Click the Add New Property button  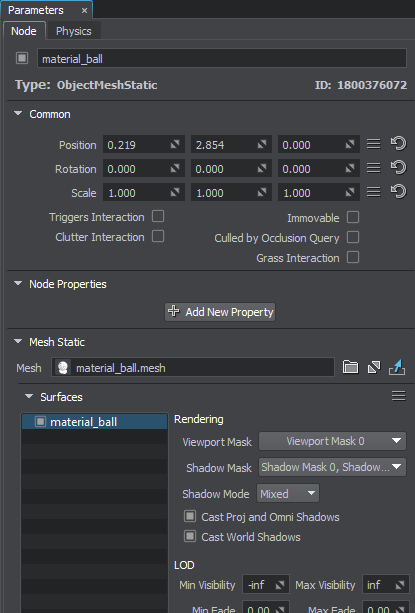pyautogui.click(x=220, y=312)
